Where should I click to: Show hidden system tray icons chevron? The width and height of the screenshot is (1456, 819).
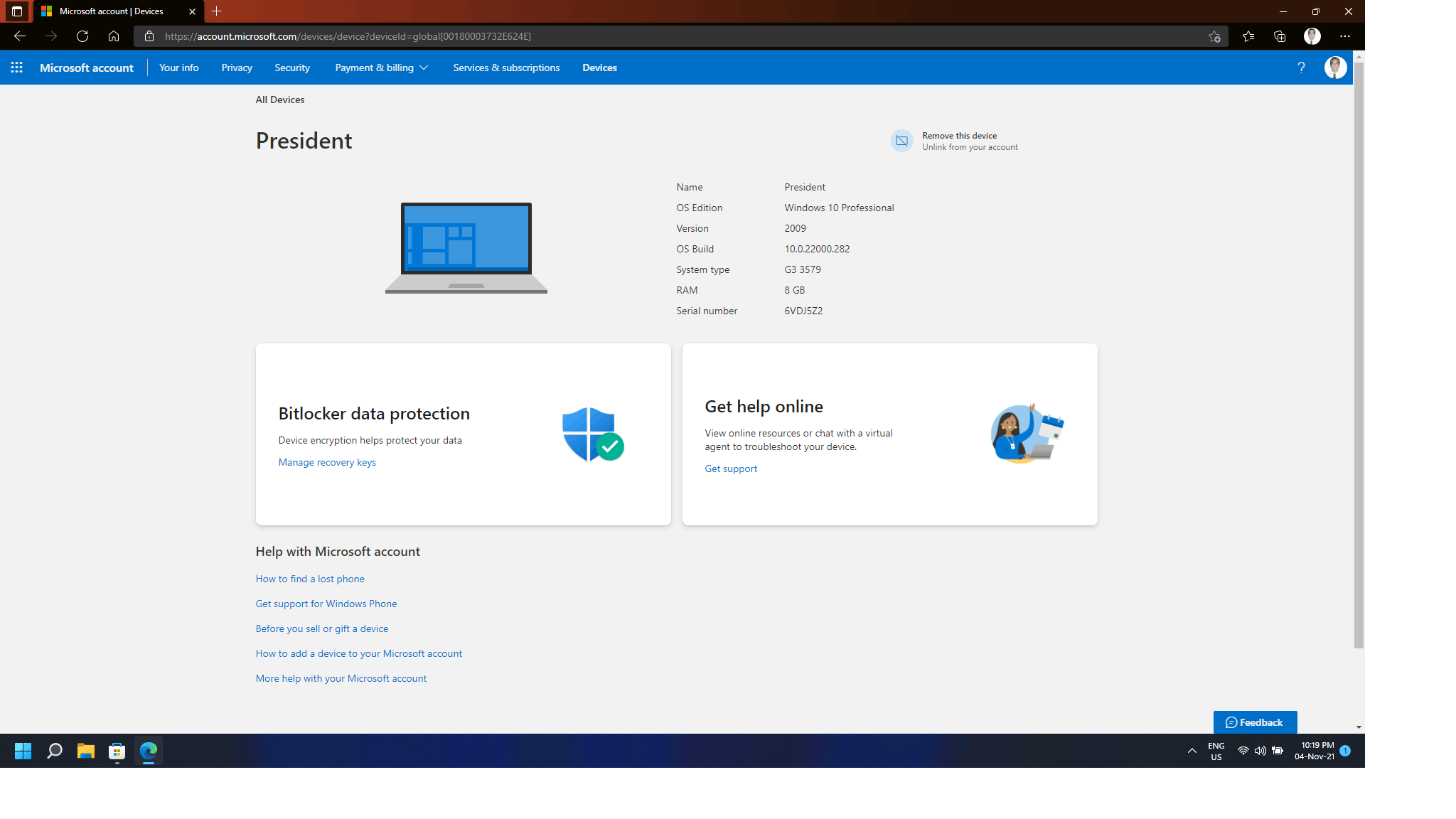click(x=1192, y=751)
